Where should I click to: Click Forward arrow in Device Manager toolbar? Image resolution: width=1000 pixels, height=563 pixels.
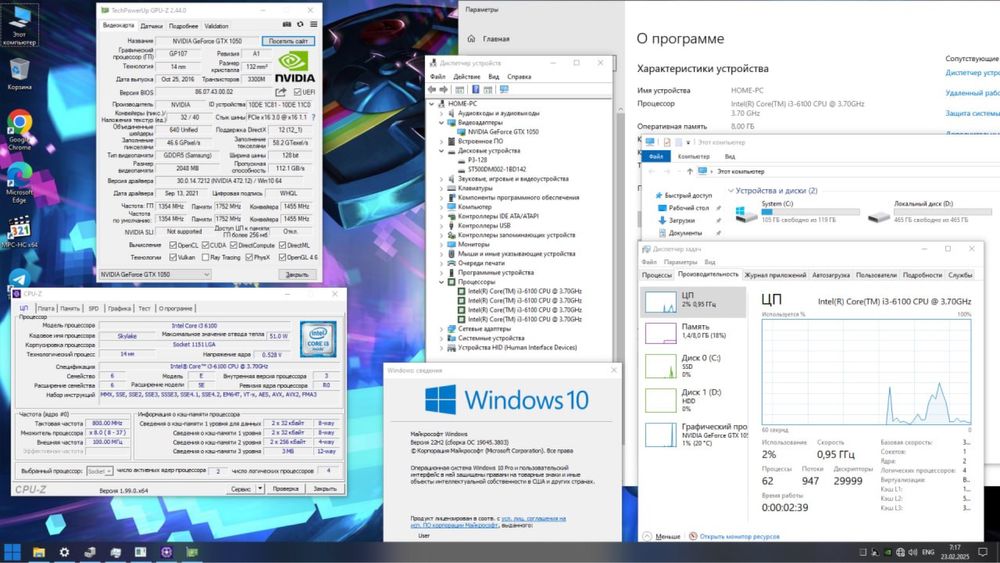pyautogui.click(x=444, y=89)
